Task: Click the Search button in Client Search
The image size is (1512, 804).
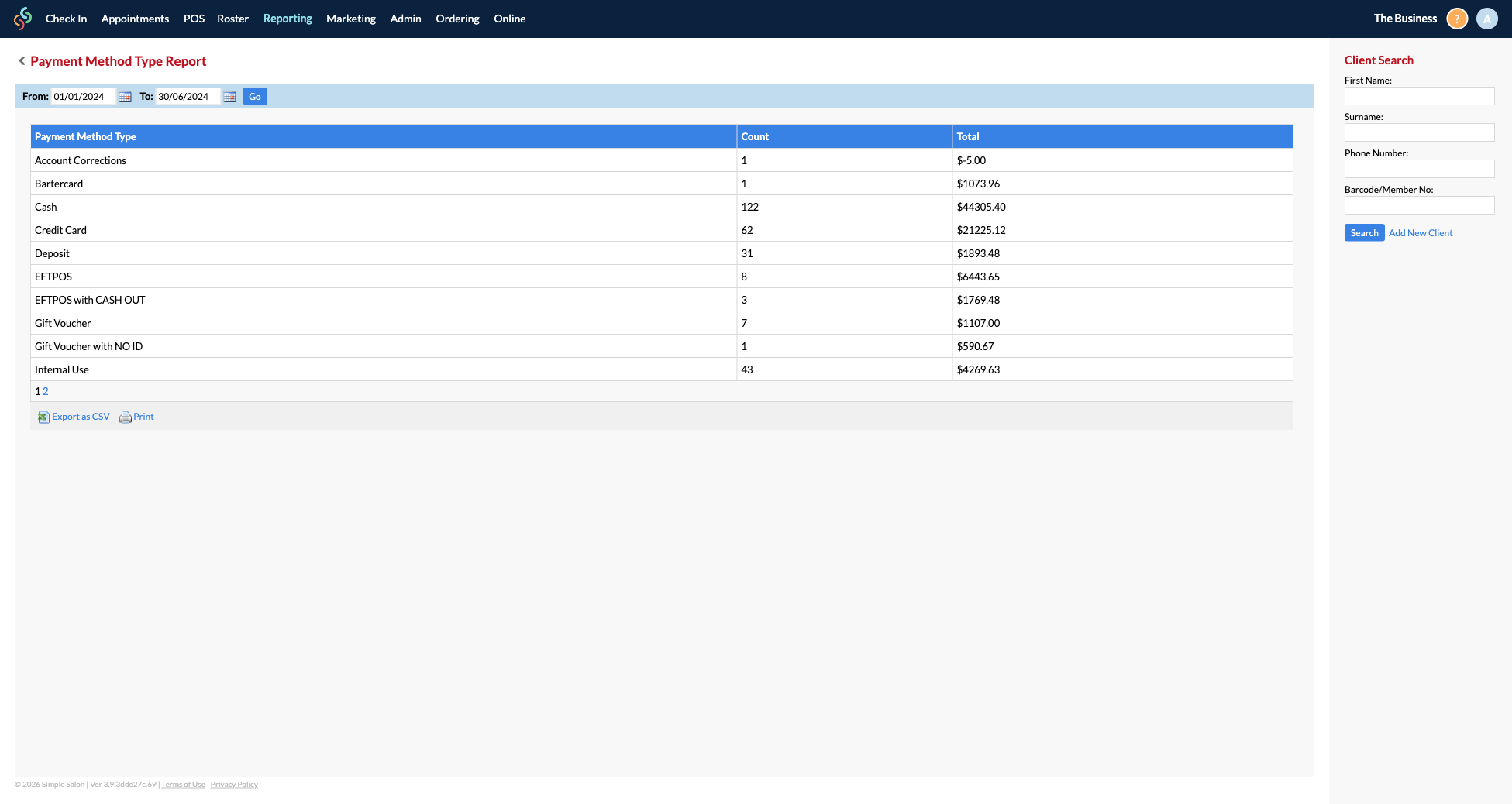Action: pos(1364,232)
